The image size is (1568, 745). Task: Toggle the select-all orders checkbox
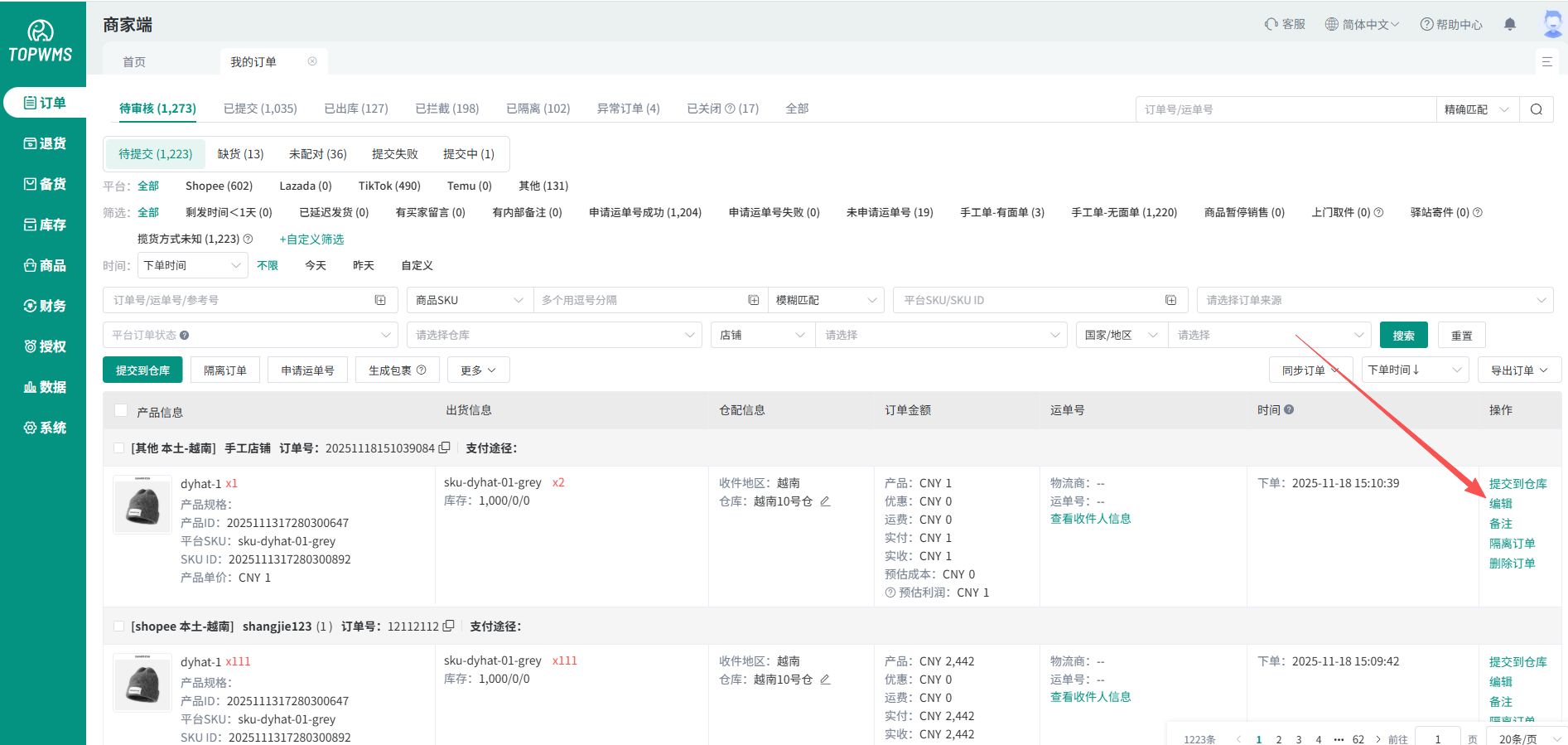click(x=121, y=410)
